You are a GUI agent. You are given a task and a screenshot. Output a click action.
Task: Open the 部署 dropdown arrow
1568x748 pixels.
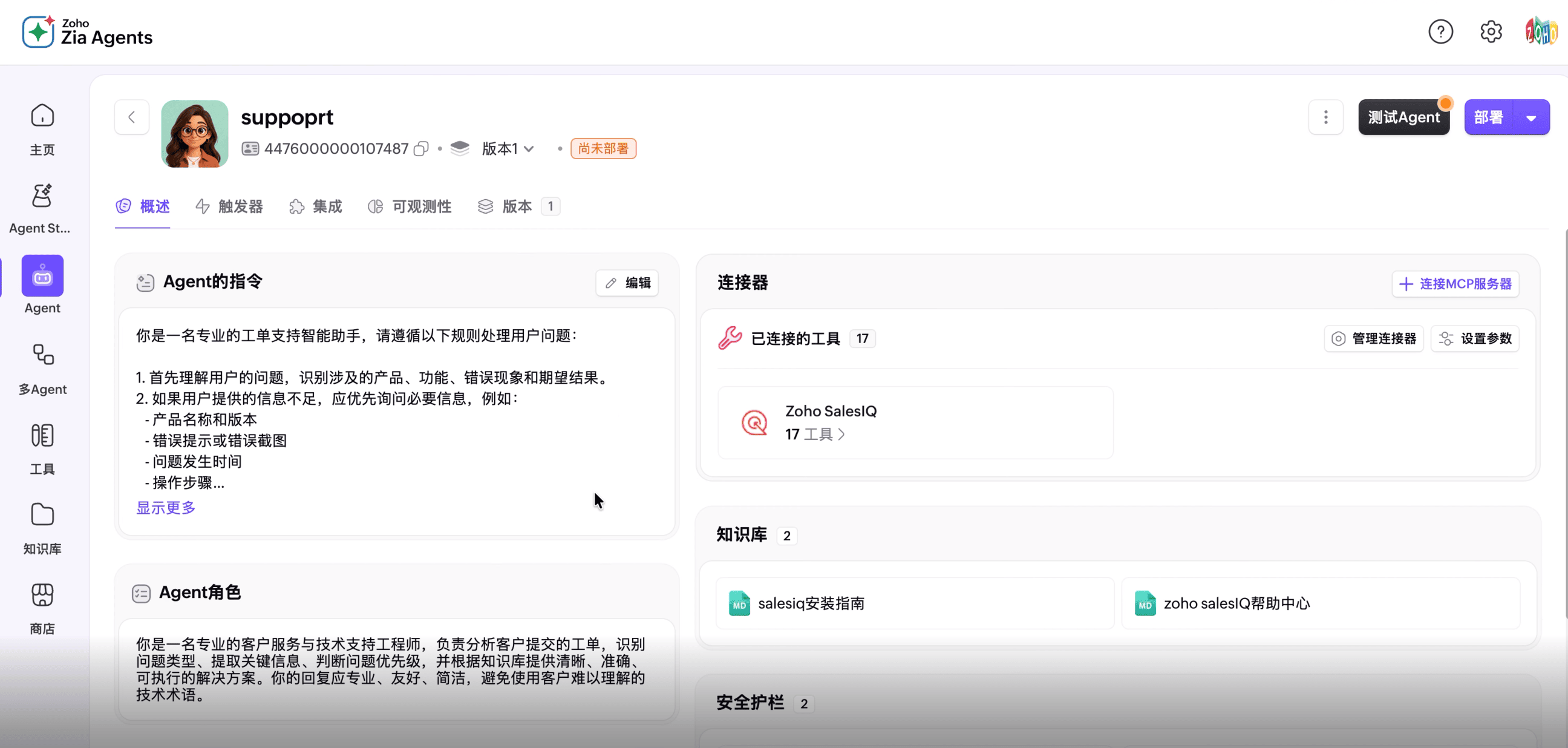tap(1531, 117)
